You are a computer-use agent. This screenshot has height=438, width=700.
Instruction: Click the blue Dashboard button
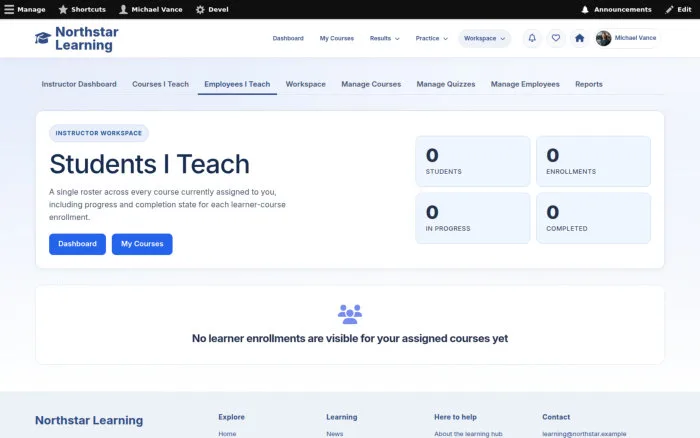[x=77, y=244]
